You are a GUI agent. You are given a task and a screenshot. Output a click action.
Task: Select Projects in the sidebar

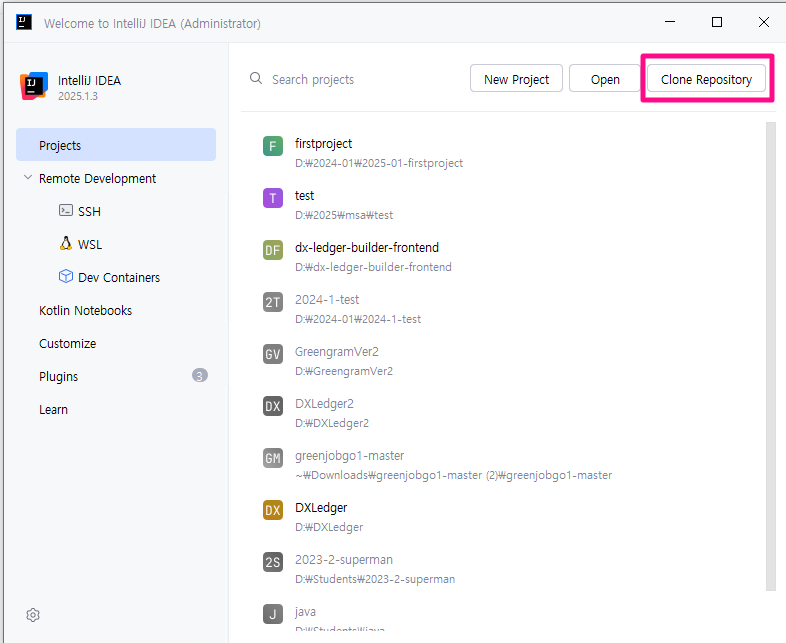(x=116, y=145)
